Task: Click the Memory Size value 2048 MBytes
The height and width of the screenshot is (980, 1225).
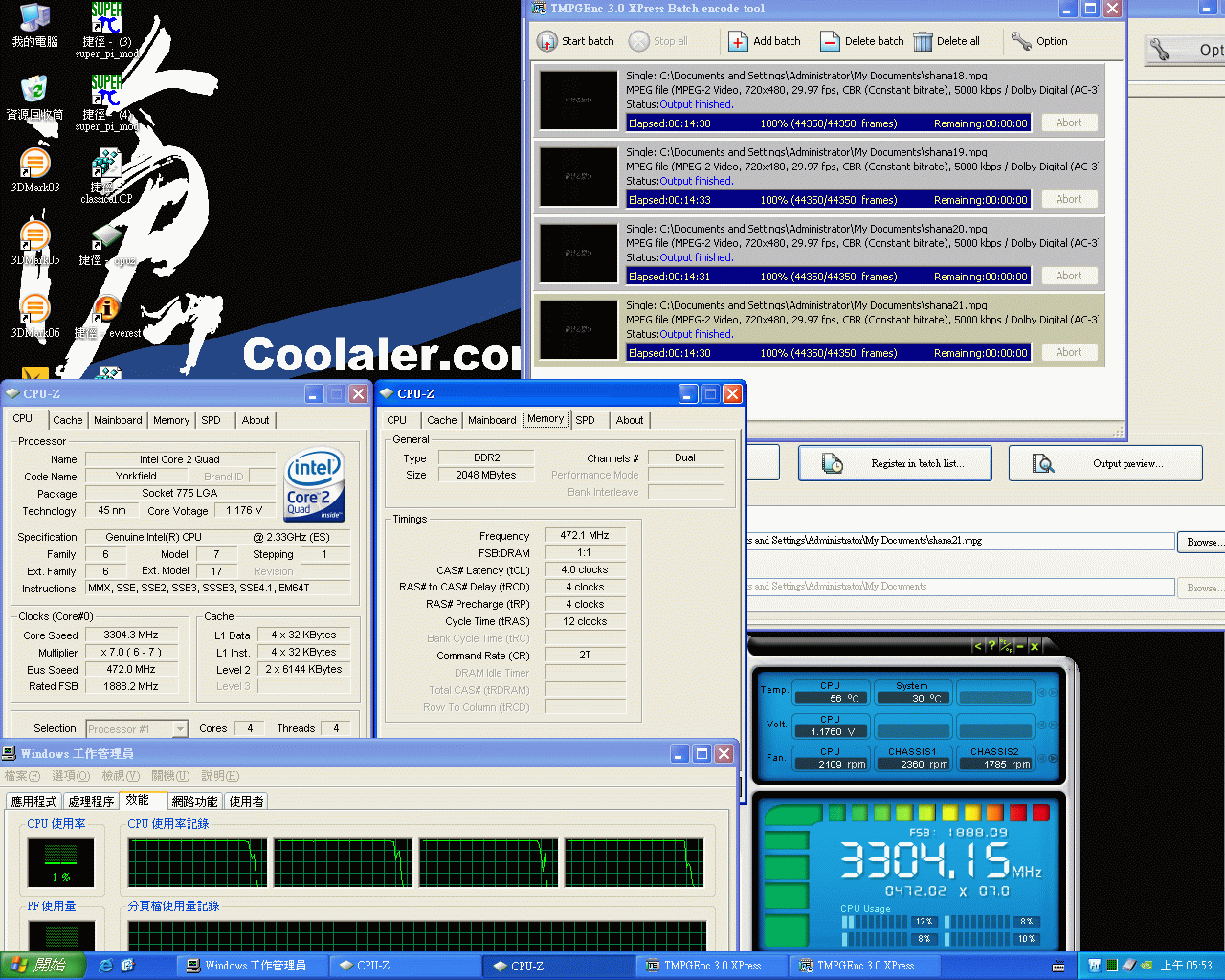Action: (x=486, y=475)
